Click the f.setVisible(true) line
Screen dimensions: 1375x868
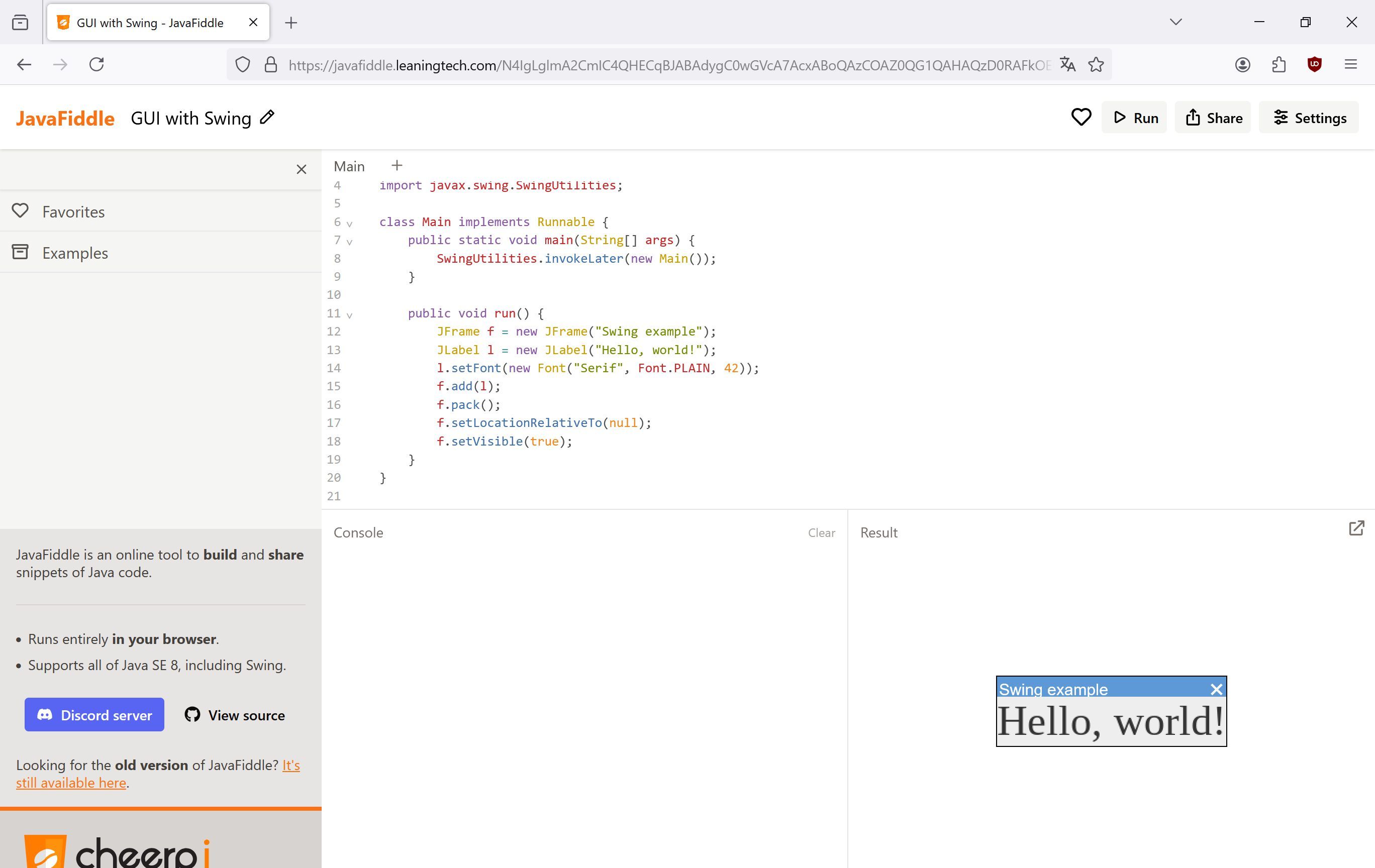[504, 441]
